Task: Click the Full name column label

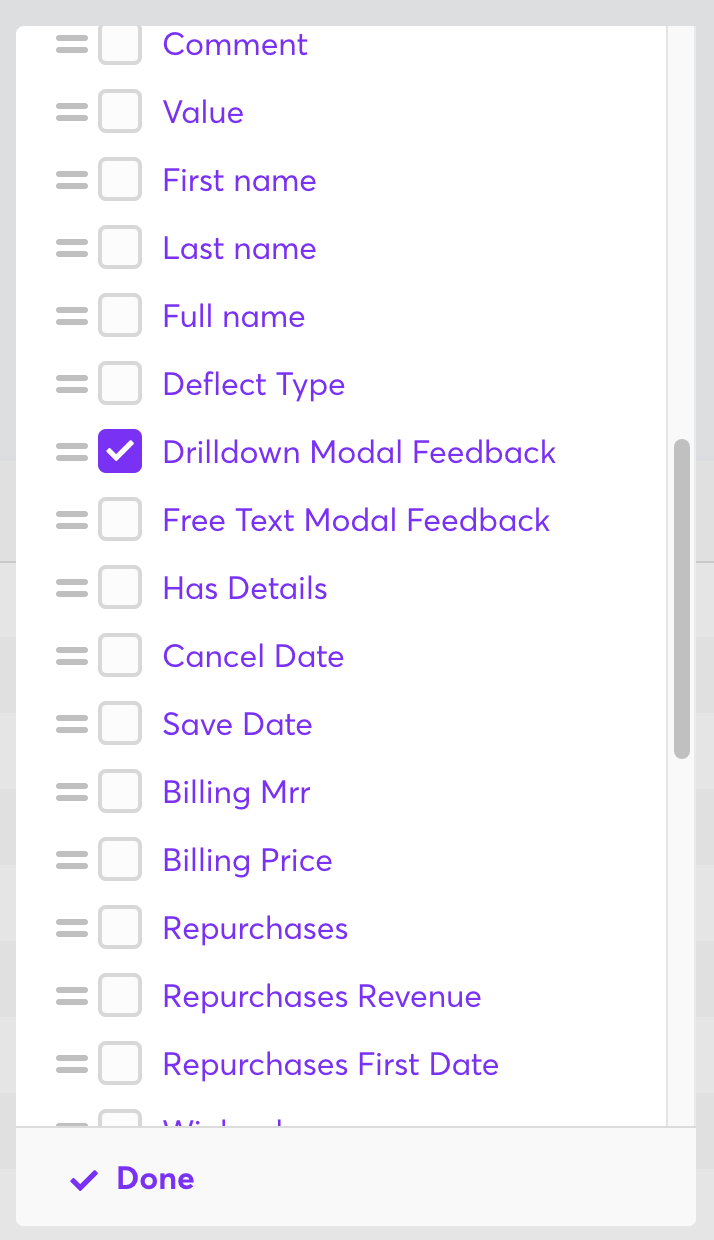Action: tap(234, 317)
